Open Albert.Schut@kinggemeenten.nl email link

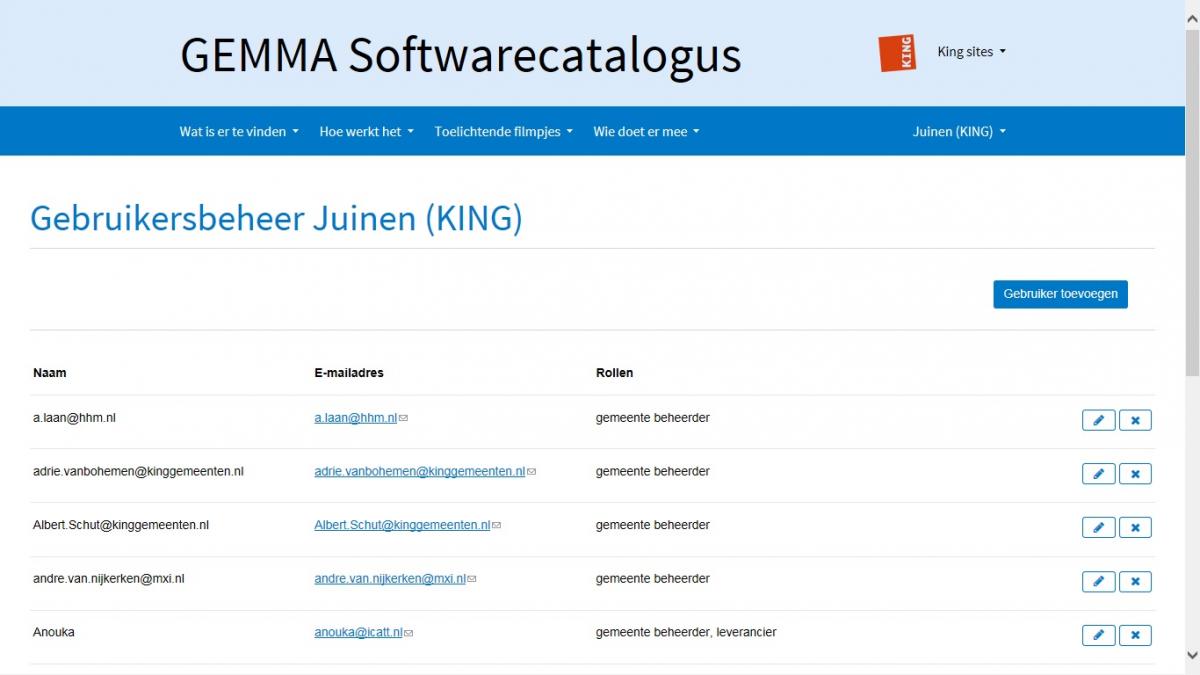pos(402,525)
